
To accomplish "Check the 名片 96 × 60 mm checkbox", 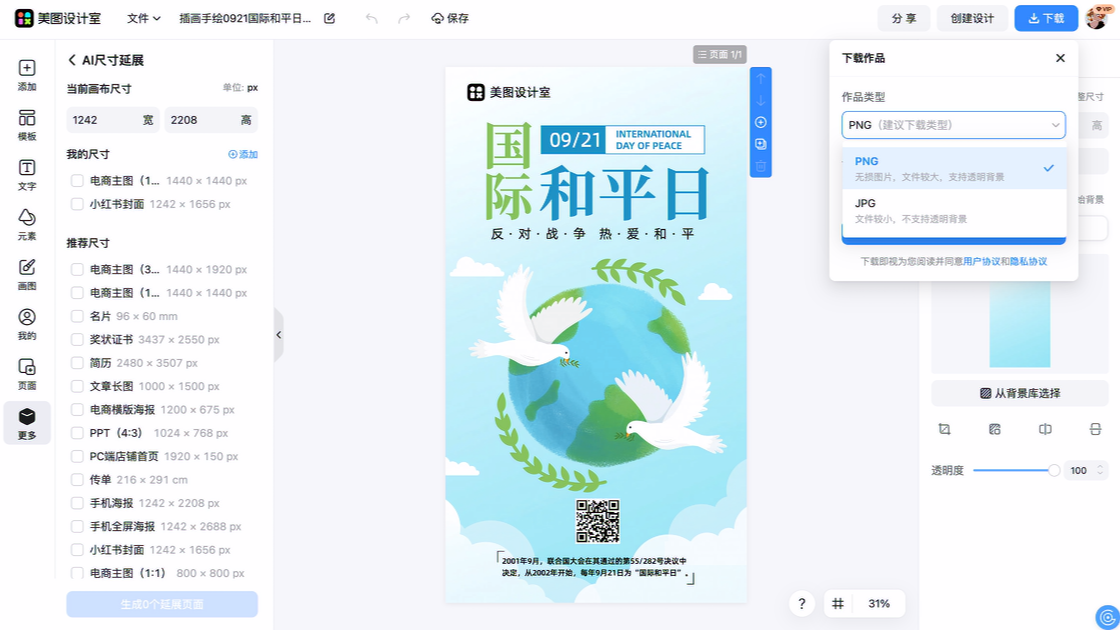I will pyautogui.click(x=77, y=316).
